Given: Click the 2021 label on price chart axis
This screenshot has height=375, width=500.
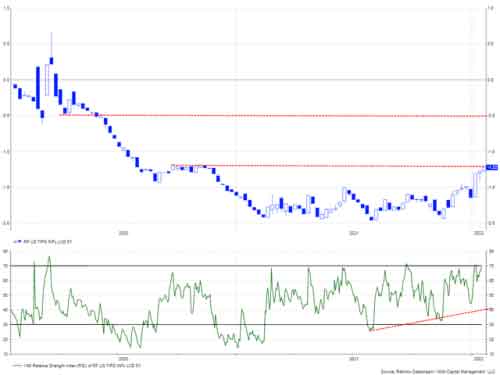Looking at the screenshot, I should click(x=353, y=233).
